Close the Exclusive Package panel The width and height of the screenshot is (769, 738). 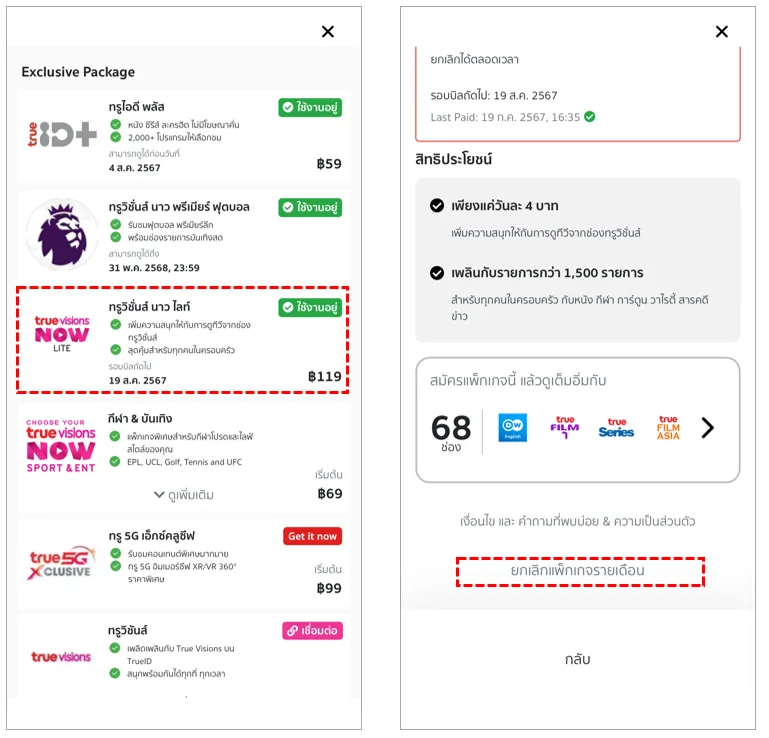coord(328,31)
